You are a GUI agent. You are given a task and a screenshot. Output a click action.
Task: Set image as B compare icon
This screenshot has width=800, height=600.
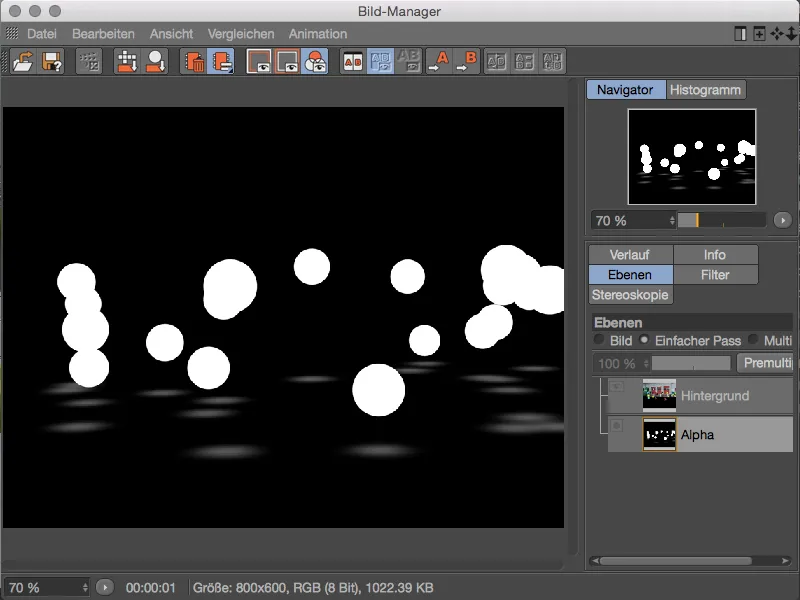(466, 61)
